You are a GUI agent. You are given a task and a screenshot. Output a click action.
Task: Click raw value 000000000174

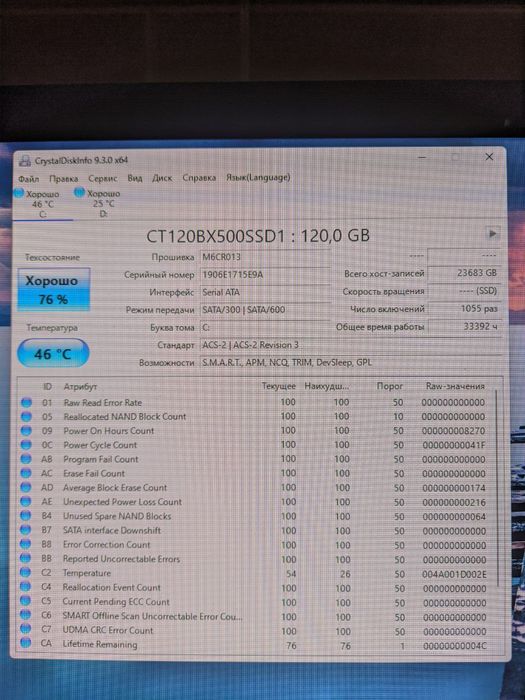tap(454, 488)
